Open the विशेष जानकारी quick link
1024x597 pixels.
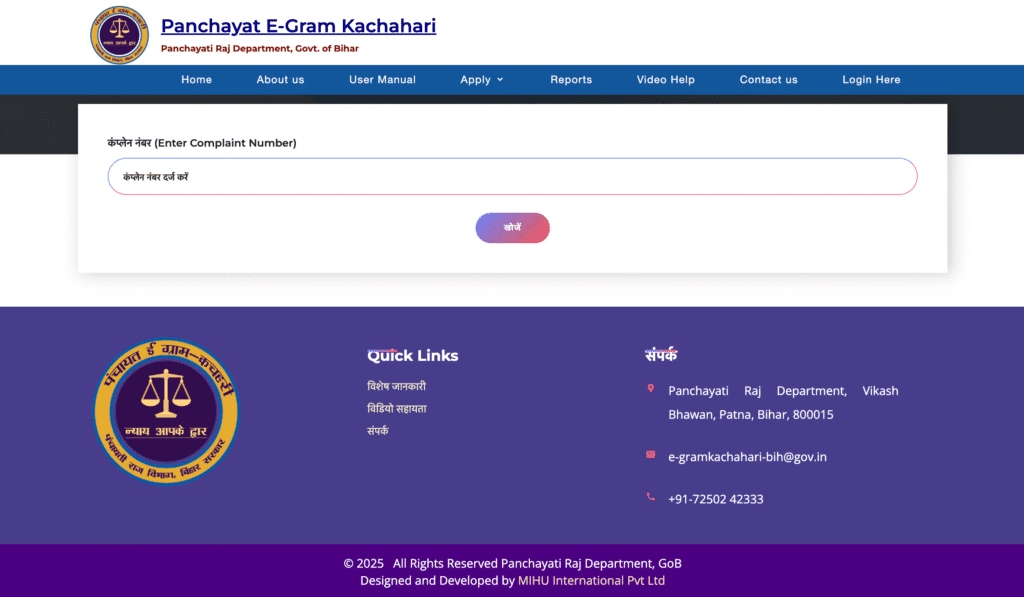(396, 387)
